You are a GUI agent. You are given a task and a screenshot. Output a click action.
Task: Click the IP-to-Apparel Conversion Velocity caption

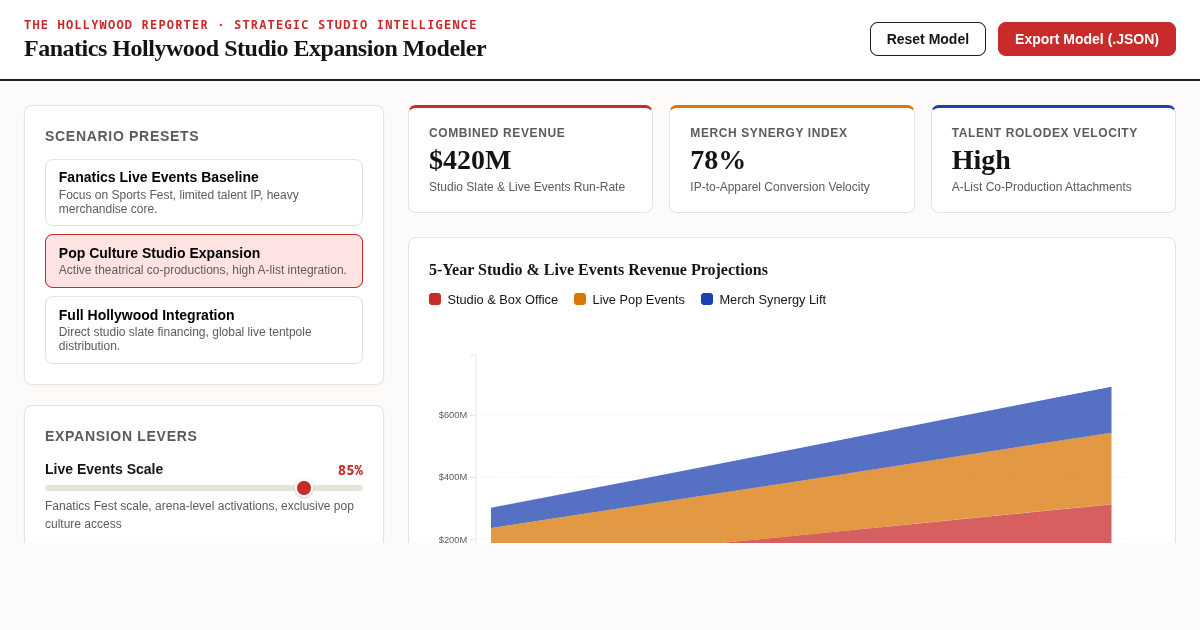click(780, 187)
